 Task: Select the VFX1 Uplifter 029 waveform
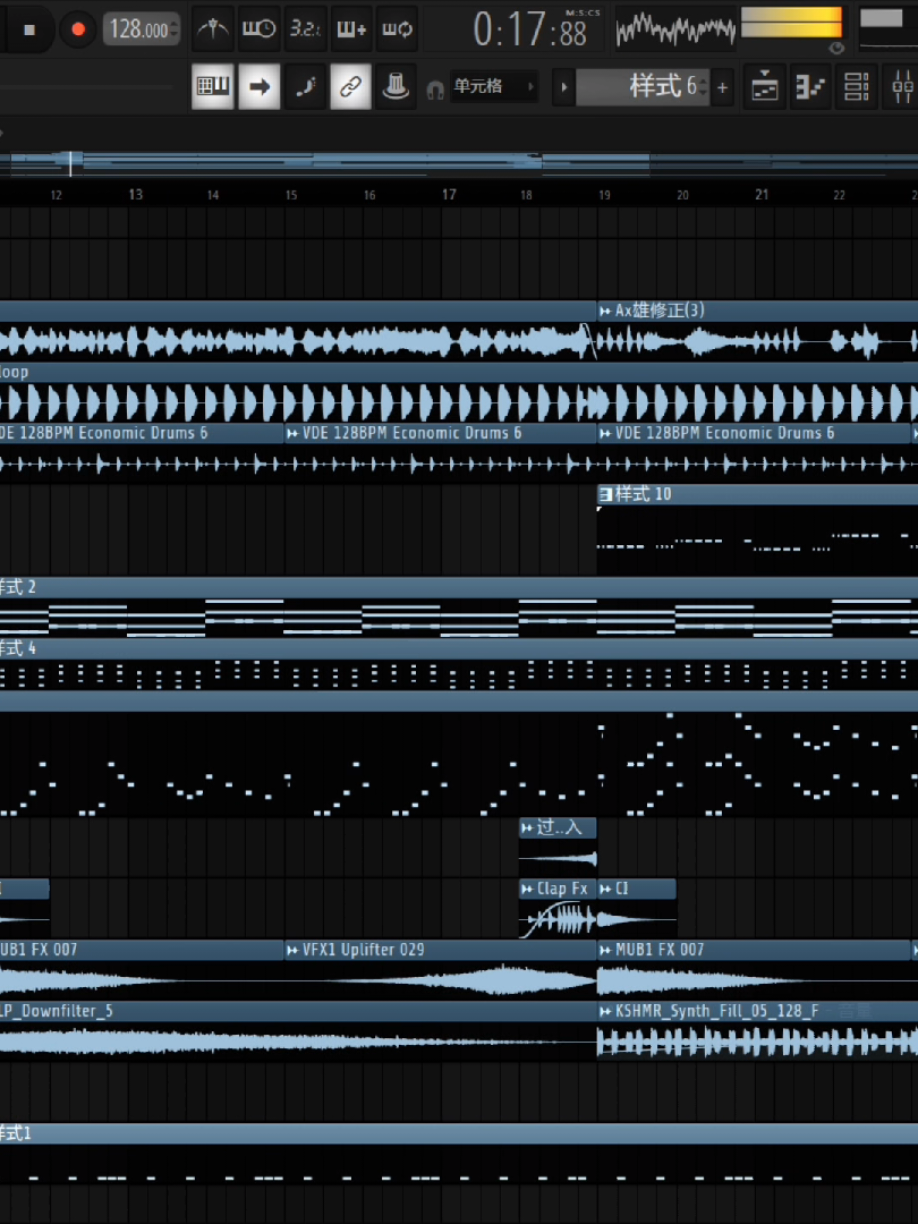click(x=440, y=980)
